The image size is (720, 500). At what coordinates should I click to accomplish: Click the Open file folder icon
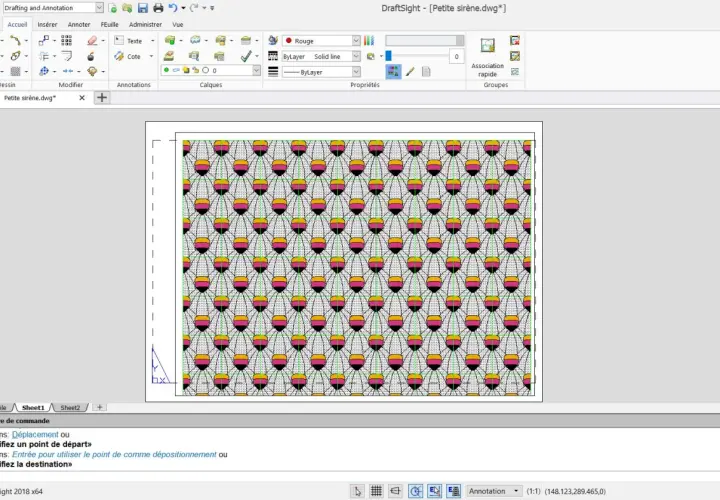(x=127, y=8)
